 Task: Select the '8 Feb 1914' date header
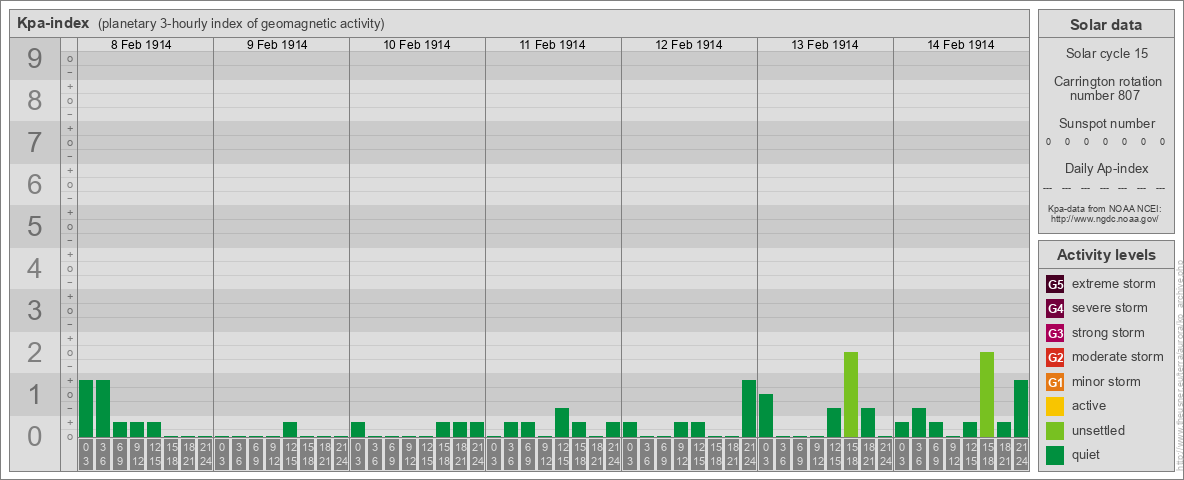141,45
